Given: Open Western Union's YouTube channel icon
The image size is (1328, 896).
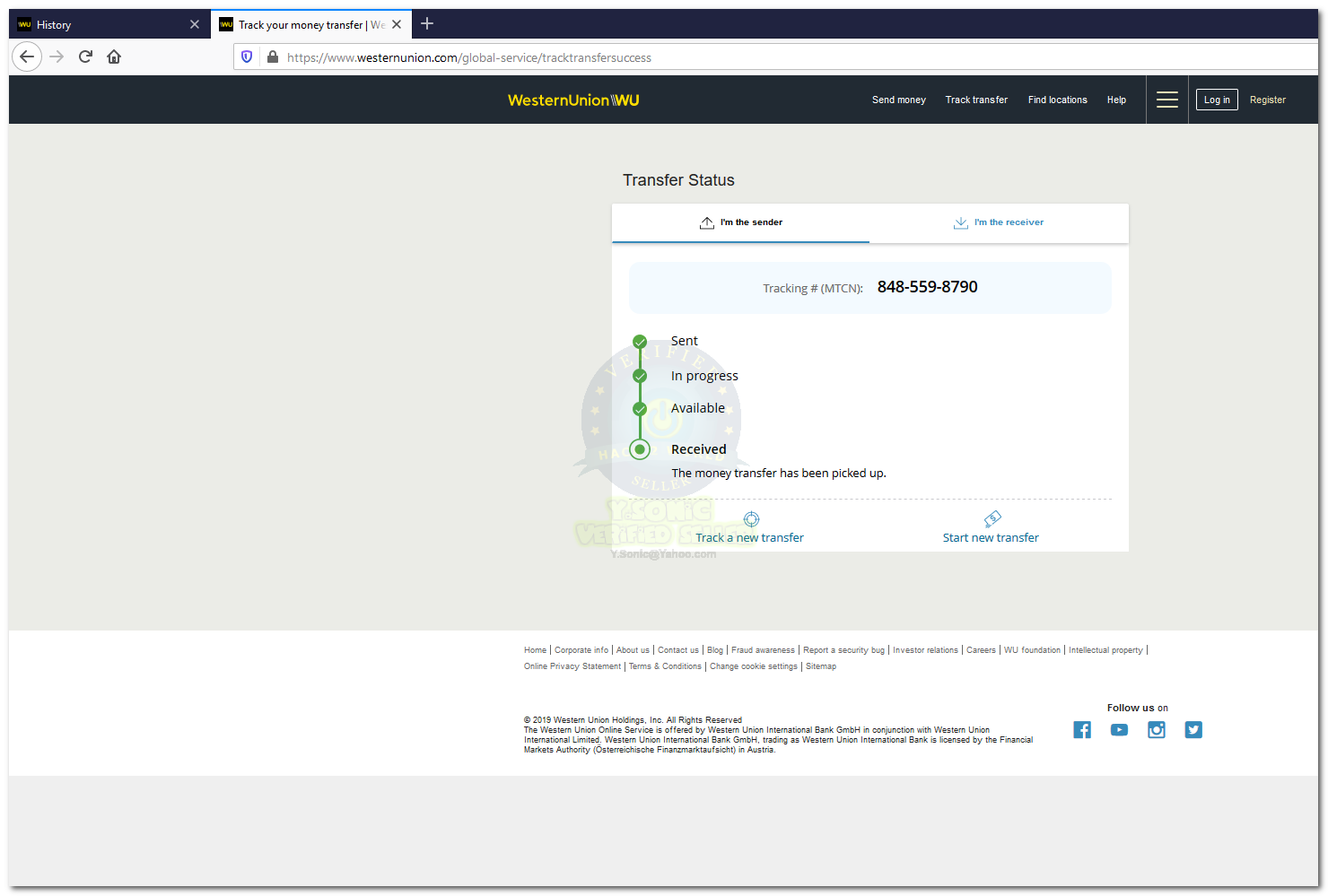Looking at the screenshot, I should click(1119, 730).
